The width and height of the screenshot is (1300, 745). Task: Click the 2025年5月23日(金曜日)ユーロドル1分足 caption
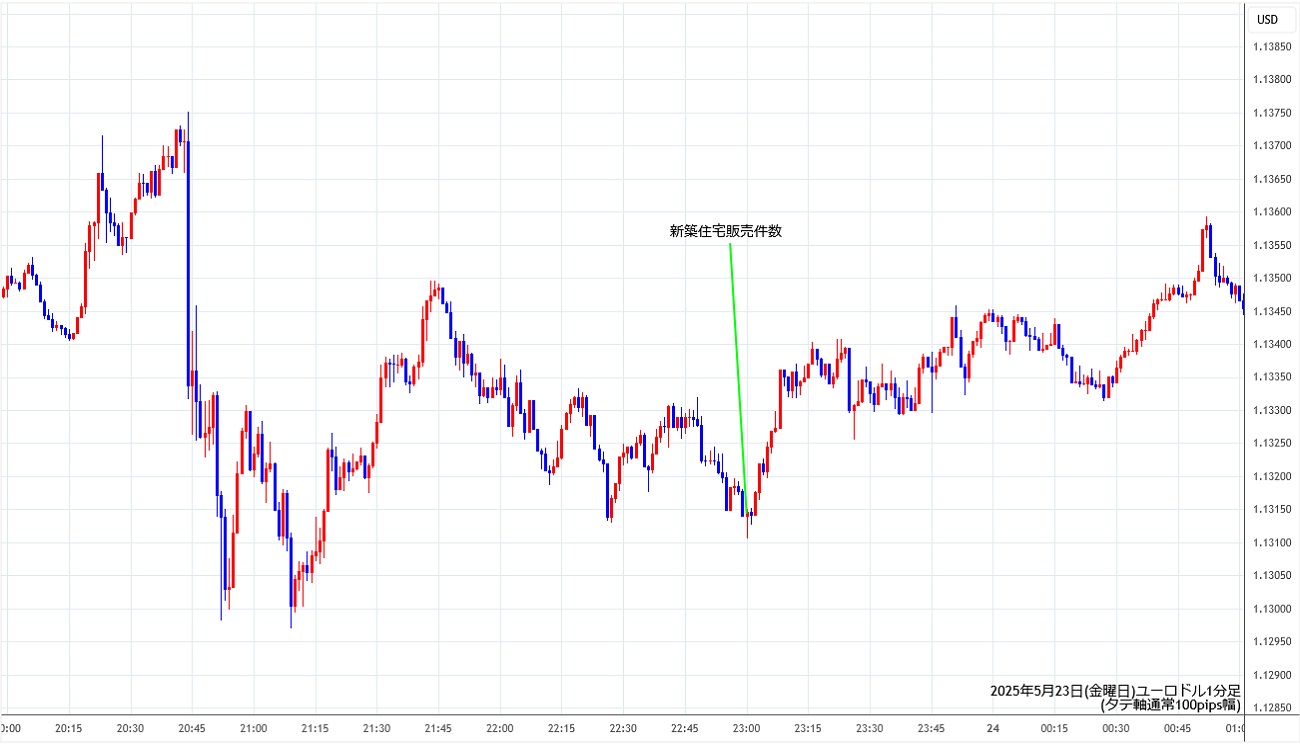point(1115,691)
